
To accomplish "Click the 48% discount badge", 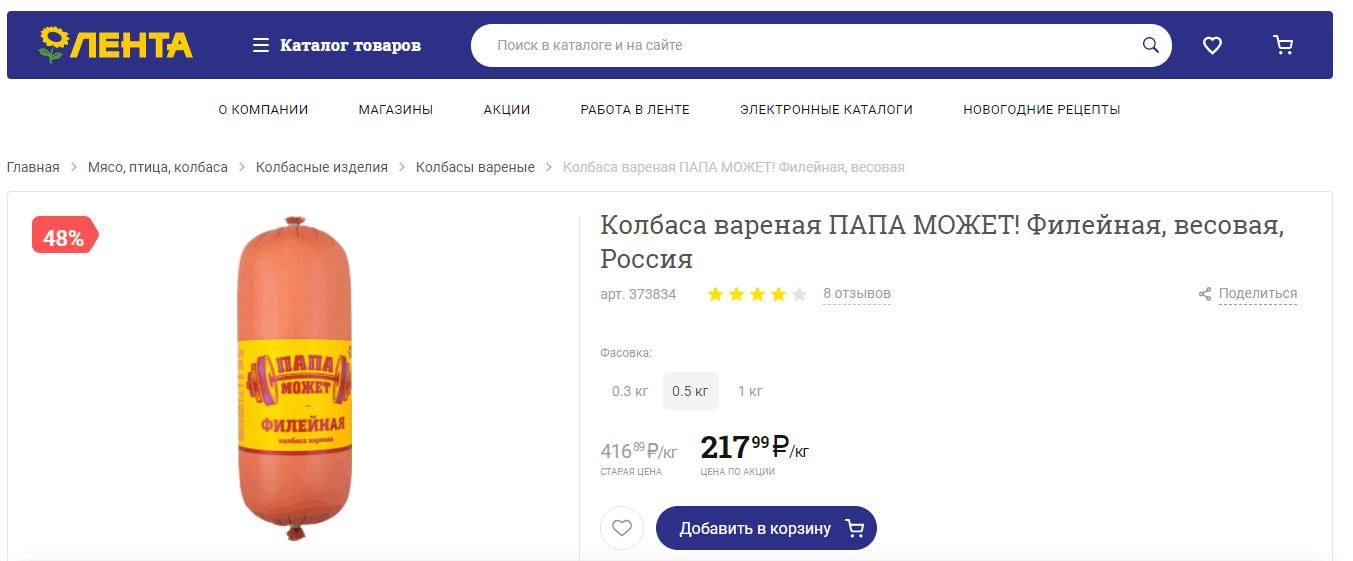I will (x=65, y=238).
